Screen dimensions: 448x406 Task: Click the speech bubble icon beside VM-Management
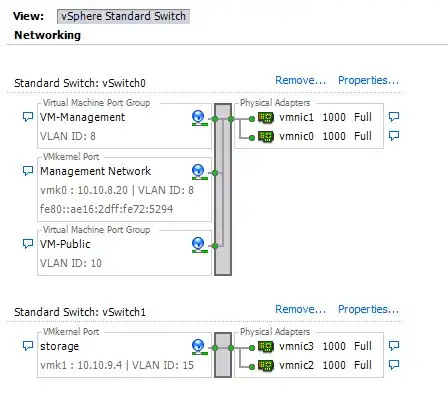coord(28,117)
